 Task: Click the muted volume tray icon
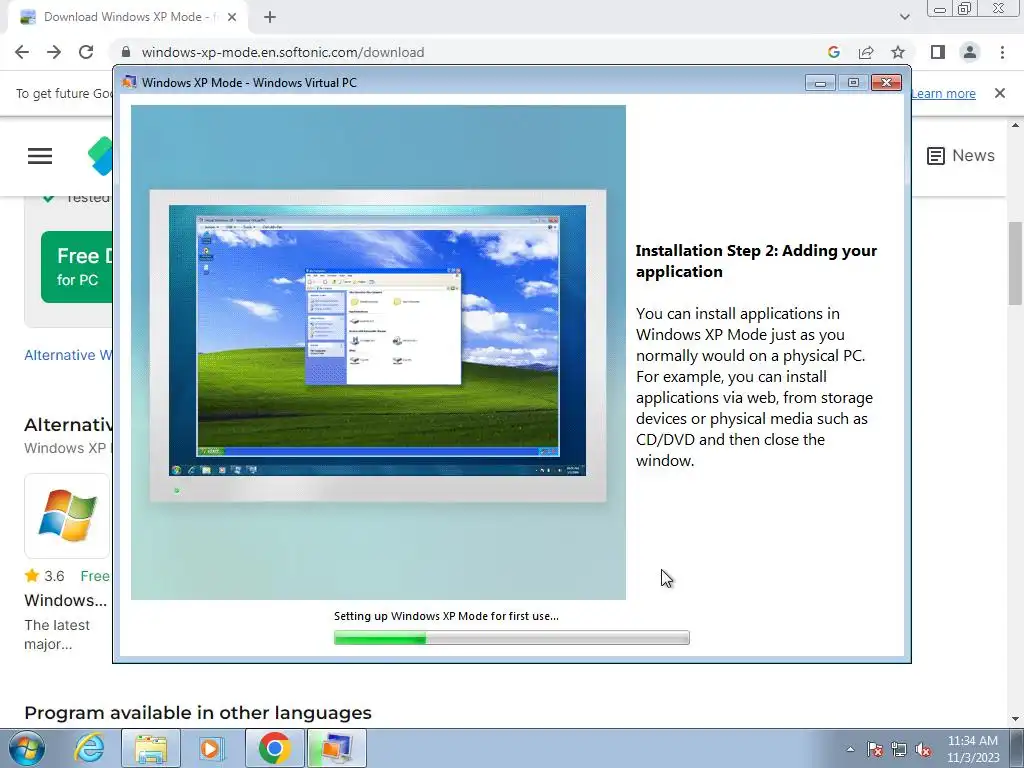[x=923, y=749]
